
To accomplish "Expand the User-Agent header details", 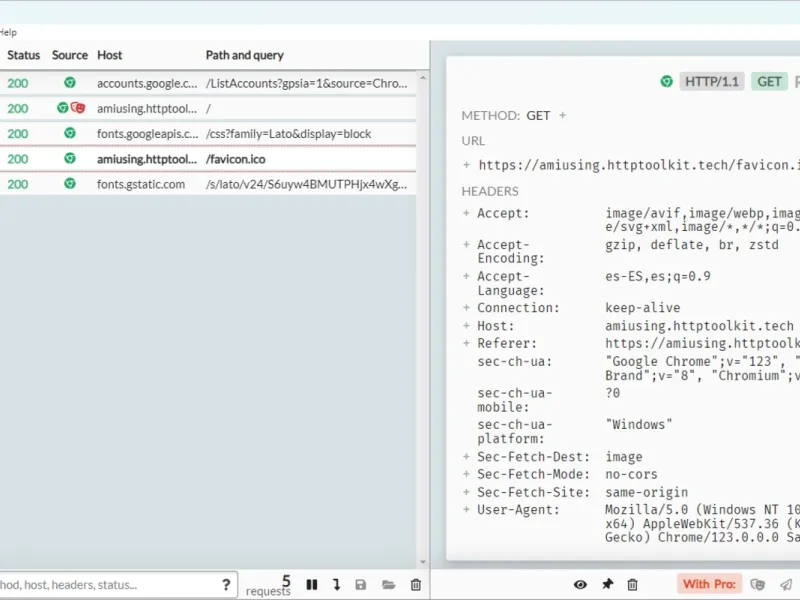I will [466, 510].
